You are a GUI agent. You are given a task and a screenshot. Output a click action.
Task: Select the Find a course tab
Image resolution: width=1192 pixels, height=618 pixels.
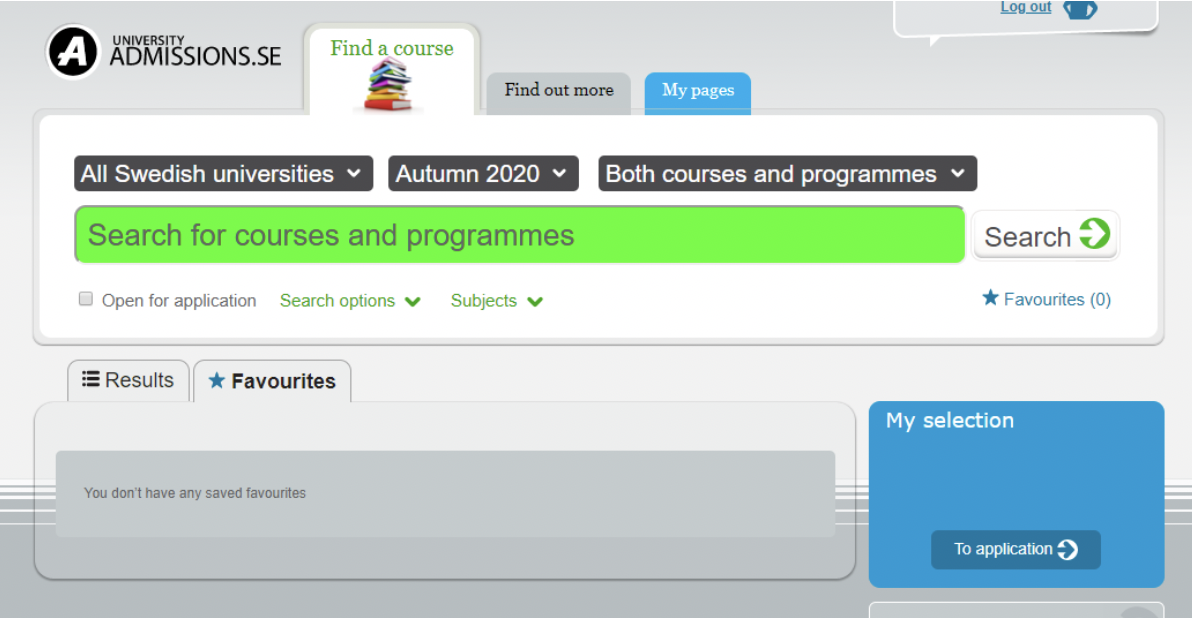click(391, 49)
